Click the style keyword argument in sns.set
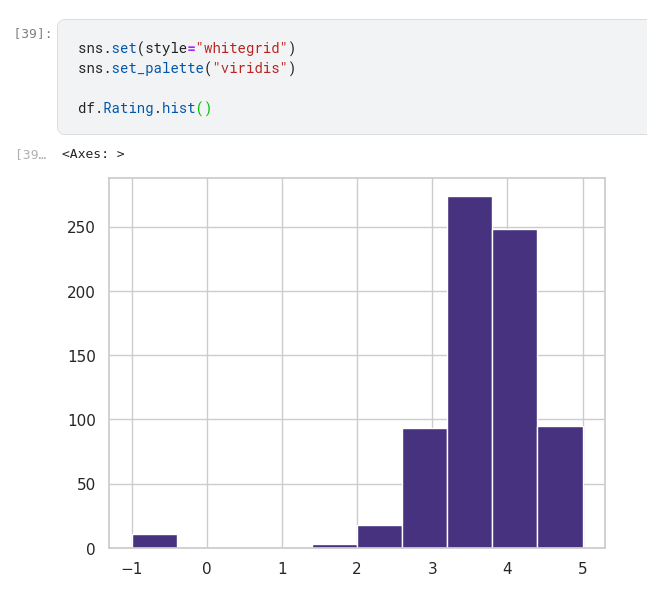Image resolution: width=647 pixels, height=600 pixels. click(166, 48)
